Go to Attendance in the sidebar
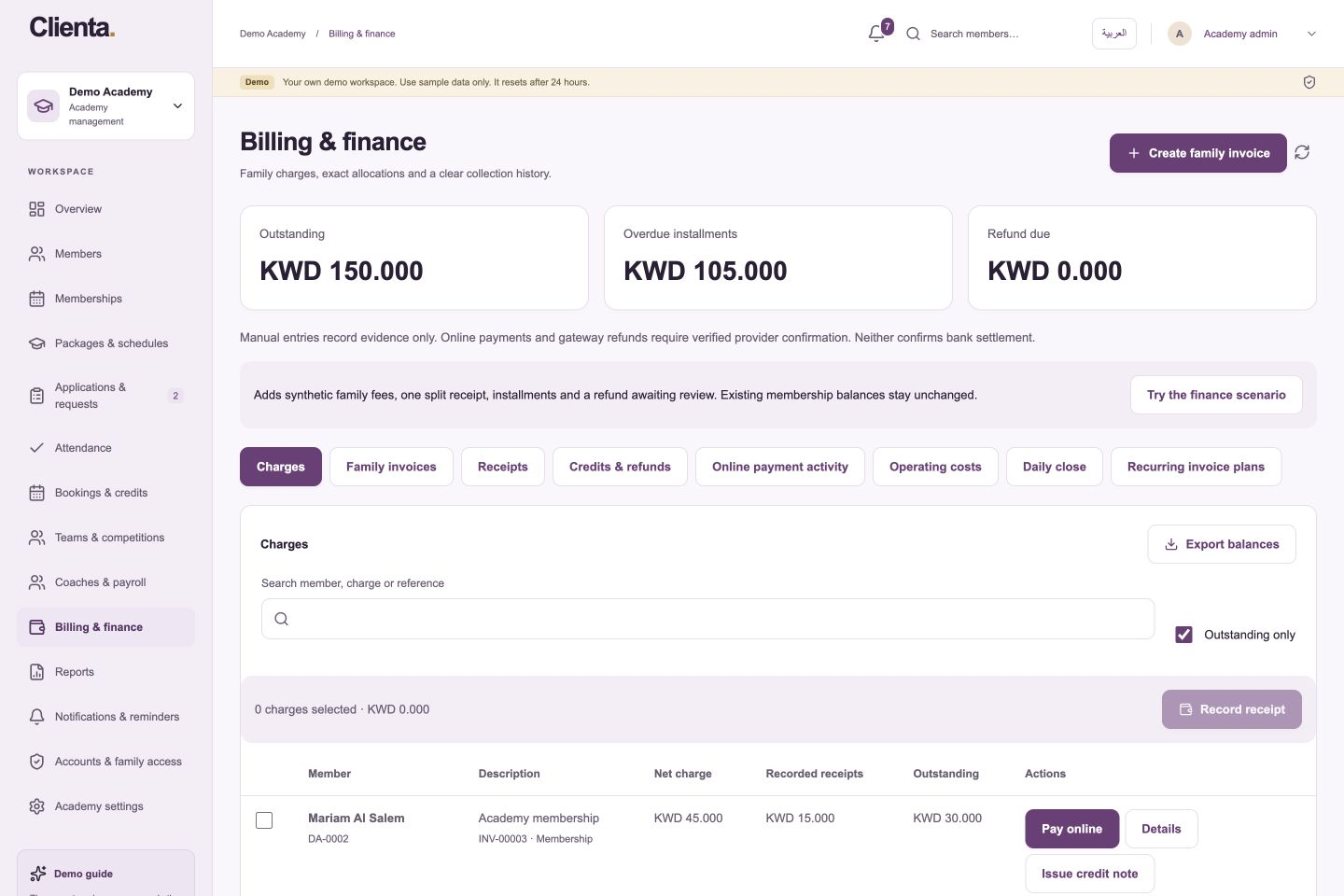The image size is (1344, 896). [x=105, y=448]
